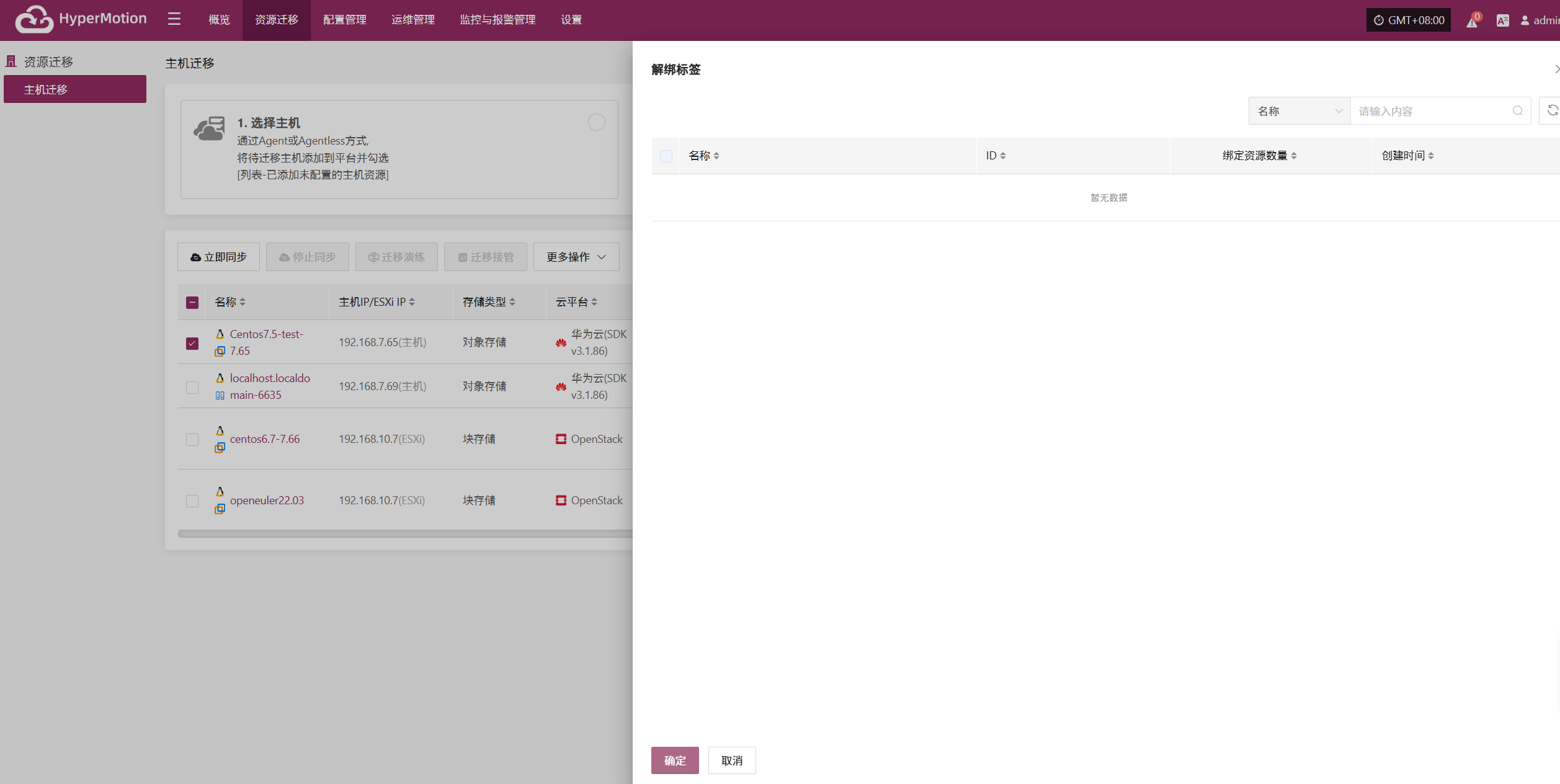
Task: Click the 192.168.7.65(主机) cell
Action: (382, 342)
